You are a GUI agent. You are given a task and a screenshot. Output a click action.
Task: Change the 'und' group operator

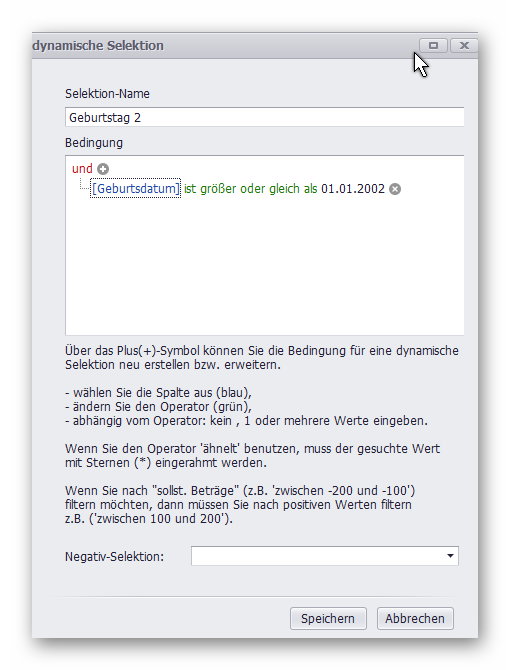pos(82,168)
